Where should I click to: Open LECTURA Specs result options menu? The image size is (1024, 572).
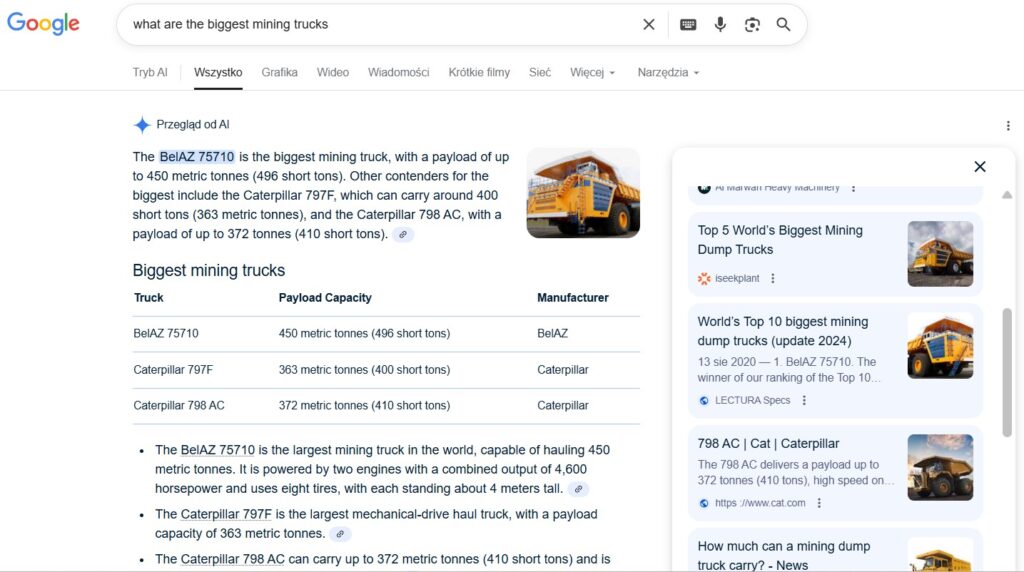[x=804, y=400]
